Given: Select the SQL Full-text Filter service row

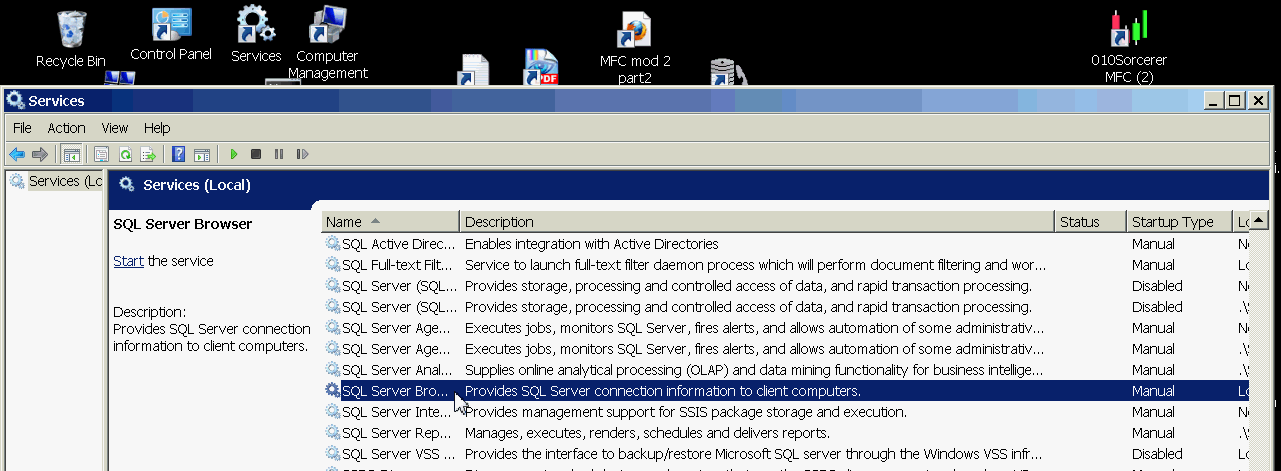Looking at the screenshot, I should tap(787, 265).
